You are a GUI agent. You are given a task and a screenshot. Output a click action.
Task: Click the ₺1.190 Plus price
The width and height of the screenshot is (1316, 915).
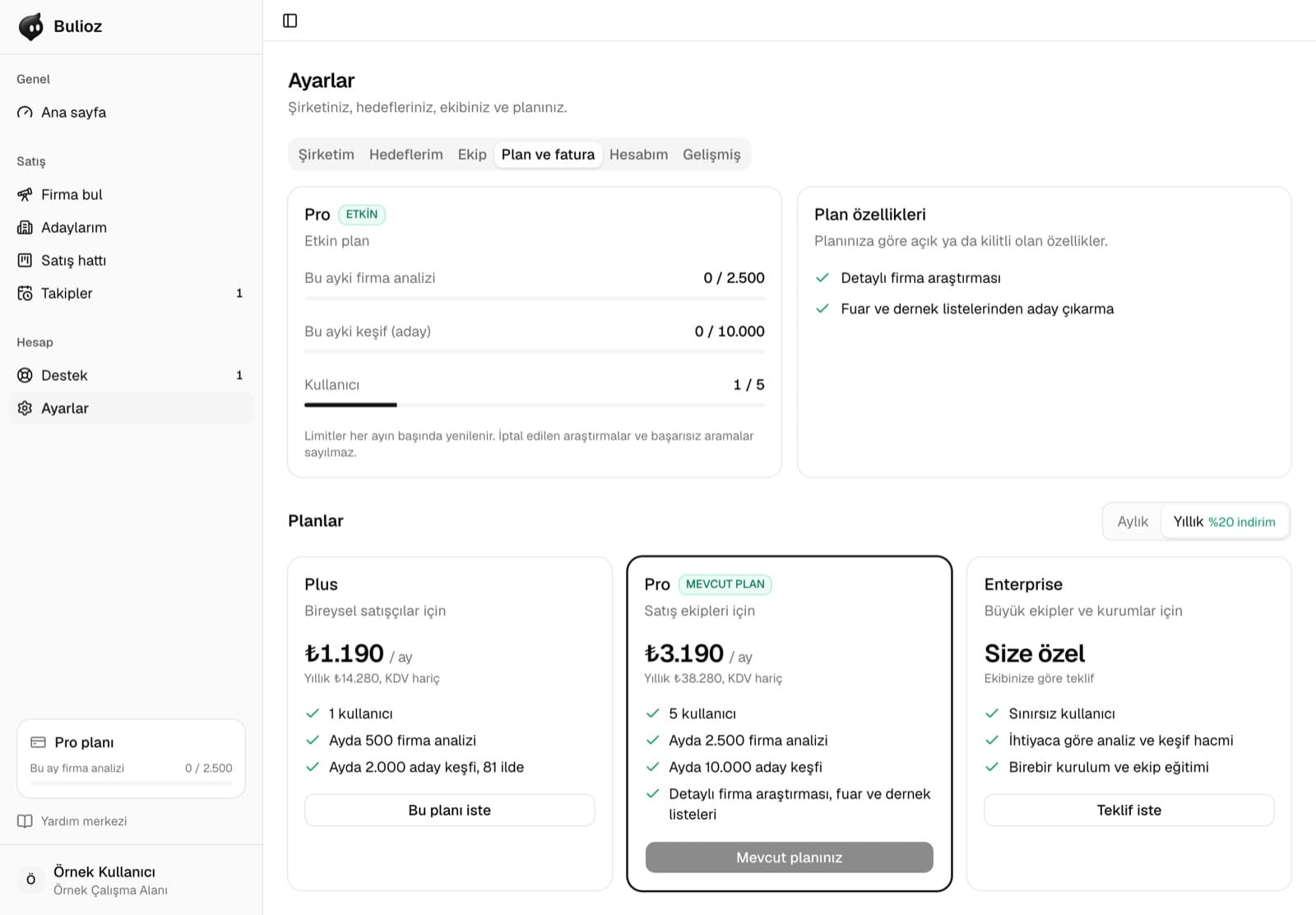point(344,653)
